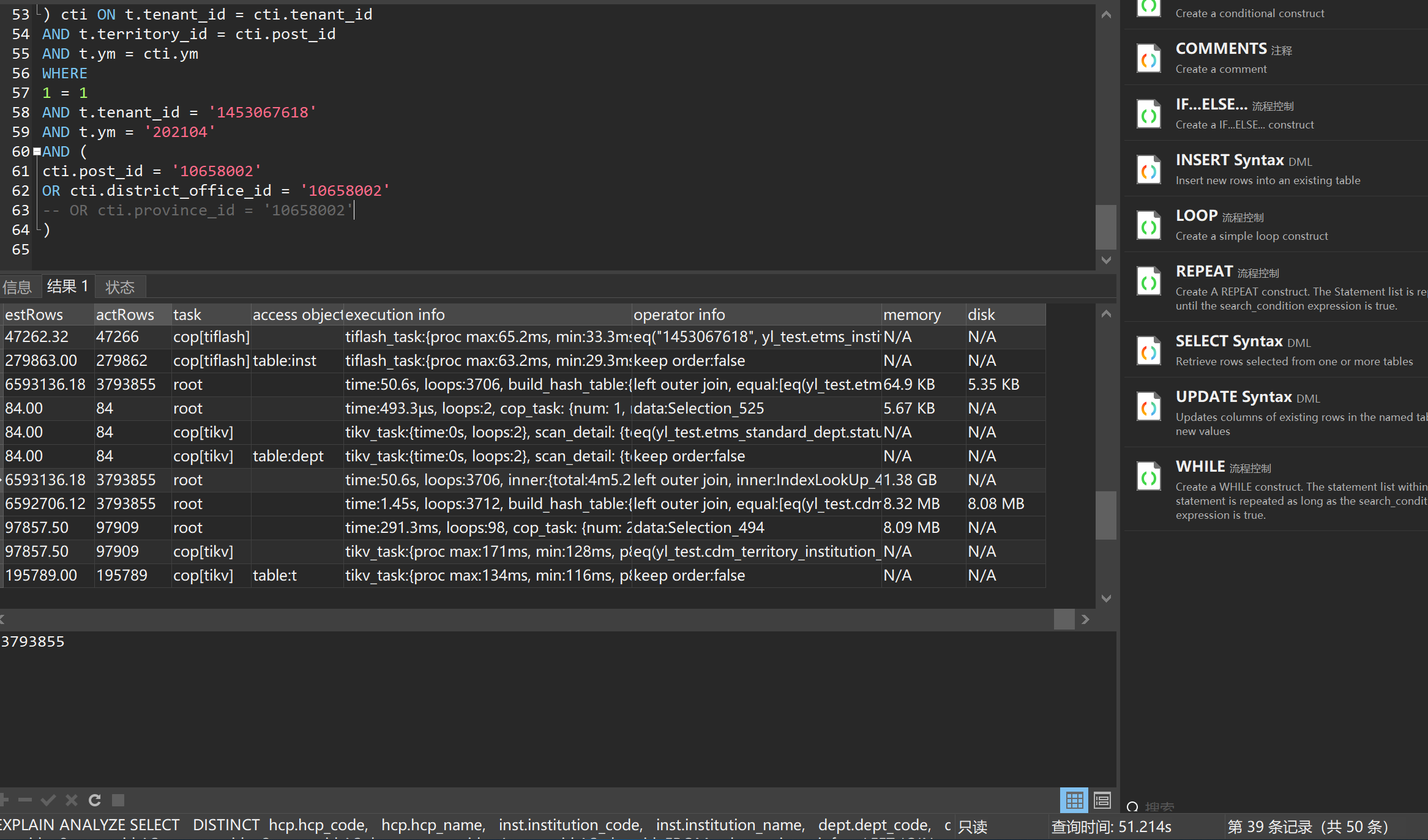Switch to form view icon
Viewport: 1428px width, 840px height.
coord(1102,800)
